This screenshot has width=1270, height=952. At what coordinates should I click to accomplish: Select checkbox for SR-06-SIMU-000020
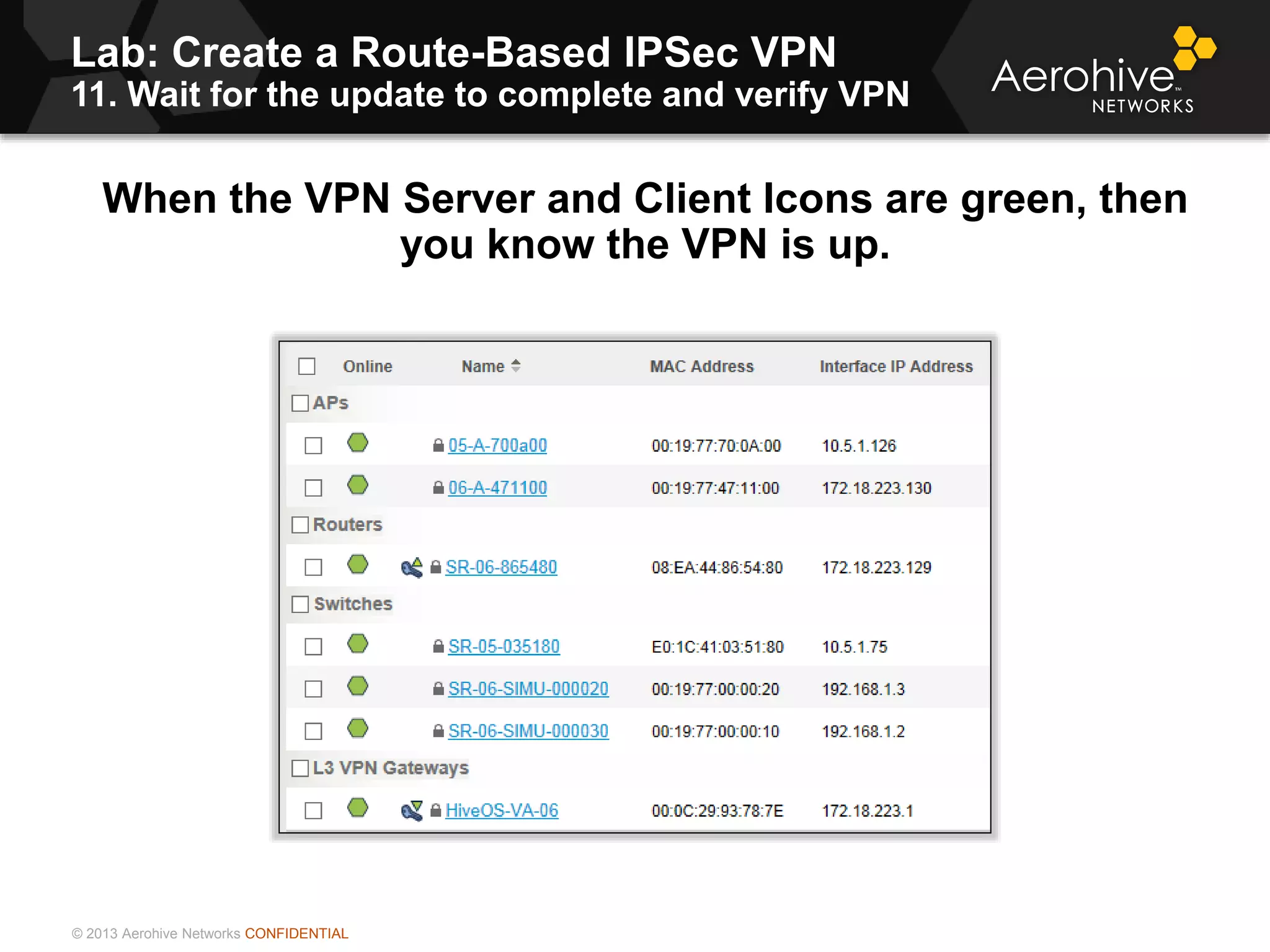(x=313, y=689)
